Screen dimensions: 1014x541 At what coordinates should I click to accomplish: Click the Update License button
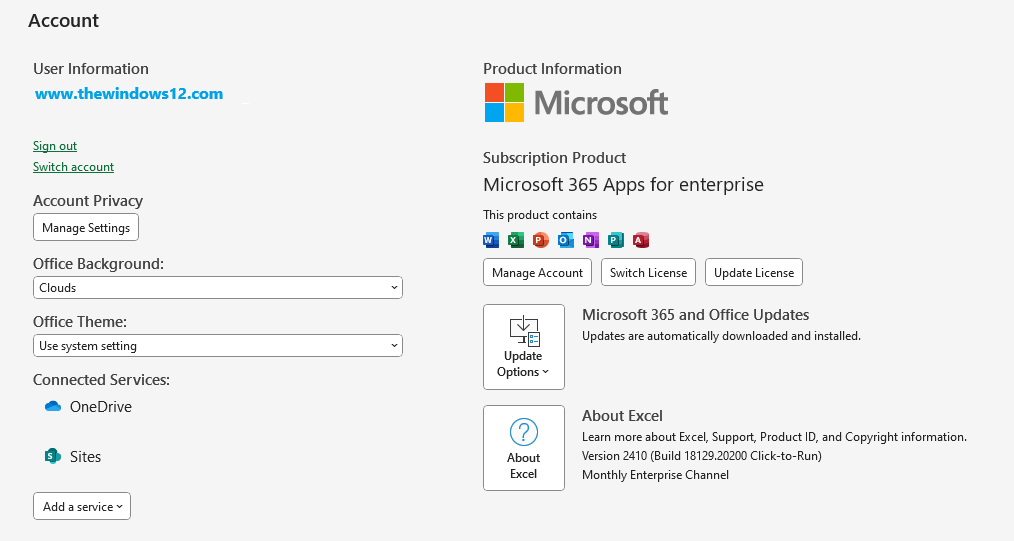pos(754,272)
